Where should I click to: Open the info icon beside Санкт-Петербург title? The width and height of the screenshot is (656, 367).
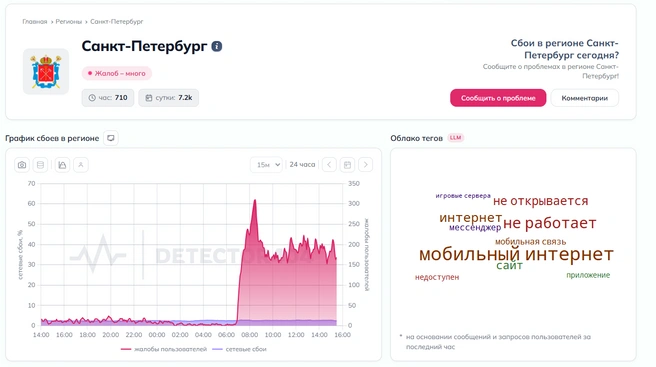point(217,46)
